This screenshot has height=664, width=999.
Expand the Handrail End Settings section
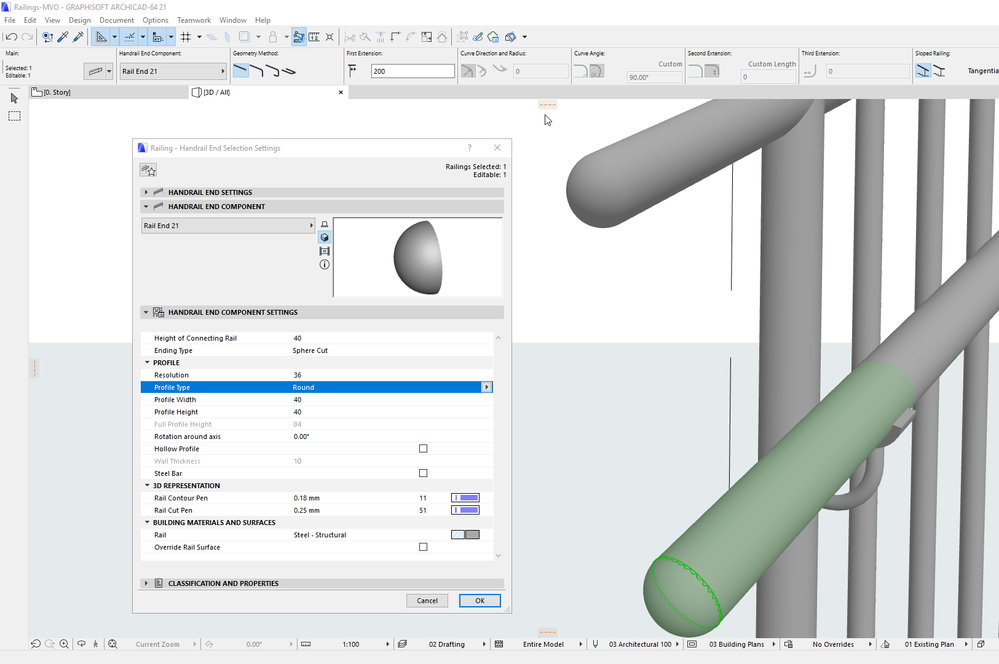[146, 192]
